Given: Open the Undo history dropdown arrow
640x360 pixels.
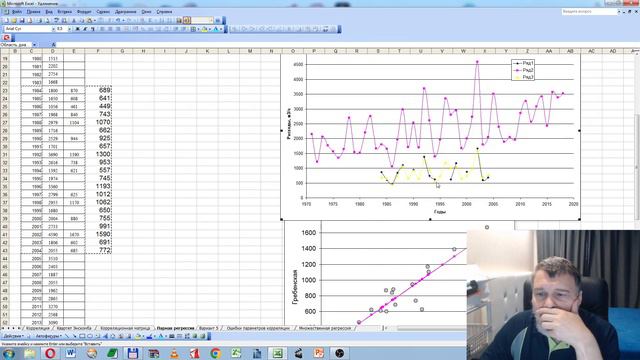Looking at the screenshot, I should [123, 20].
